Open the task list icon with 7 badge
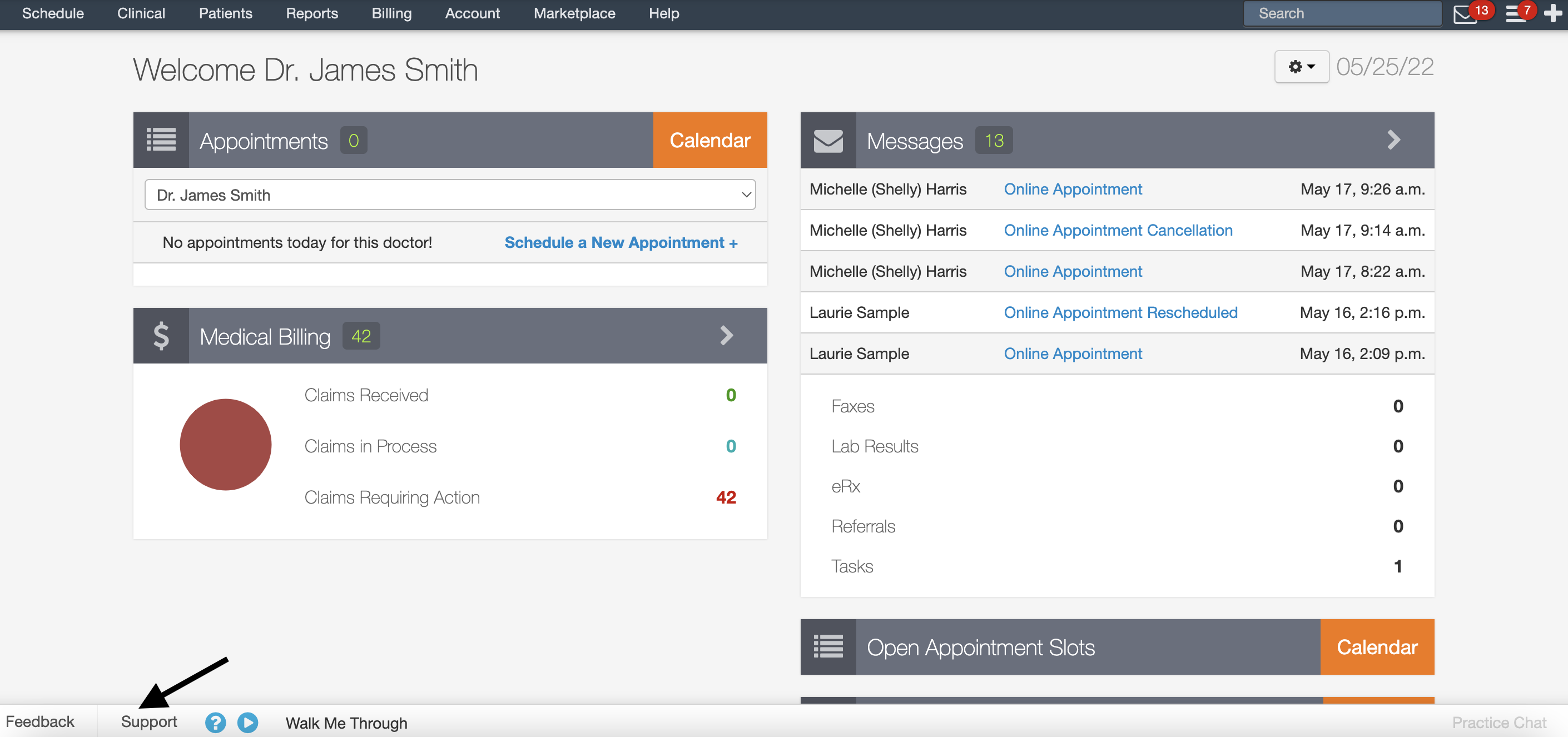Screen dimensions: 1568x737 (x=1516, y=13)
